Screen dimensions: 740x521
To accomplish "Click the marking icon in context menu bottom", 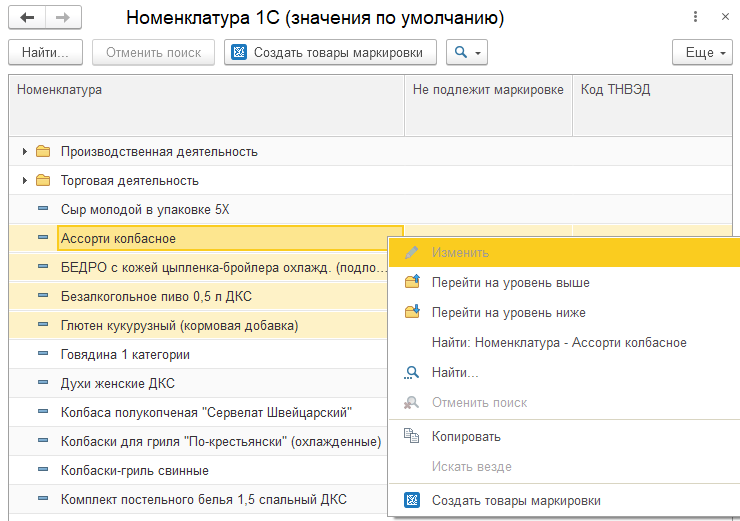I will (x=412, y=500).
